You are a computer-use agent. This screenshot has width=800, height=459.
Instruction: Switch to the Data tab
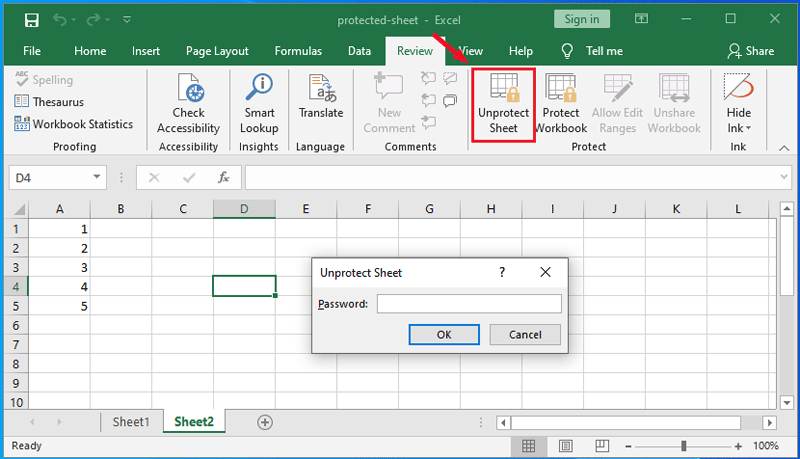(359, 51)
